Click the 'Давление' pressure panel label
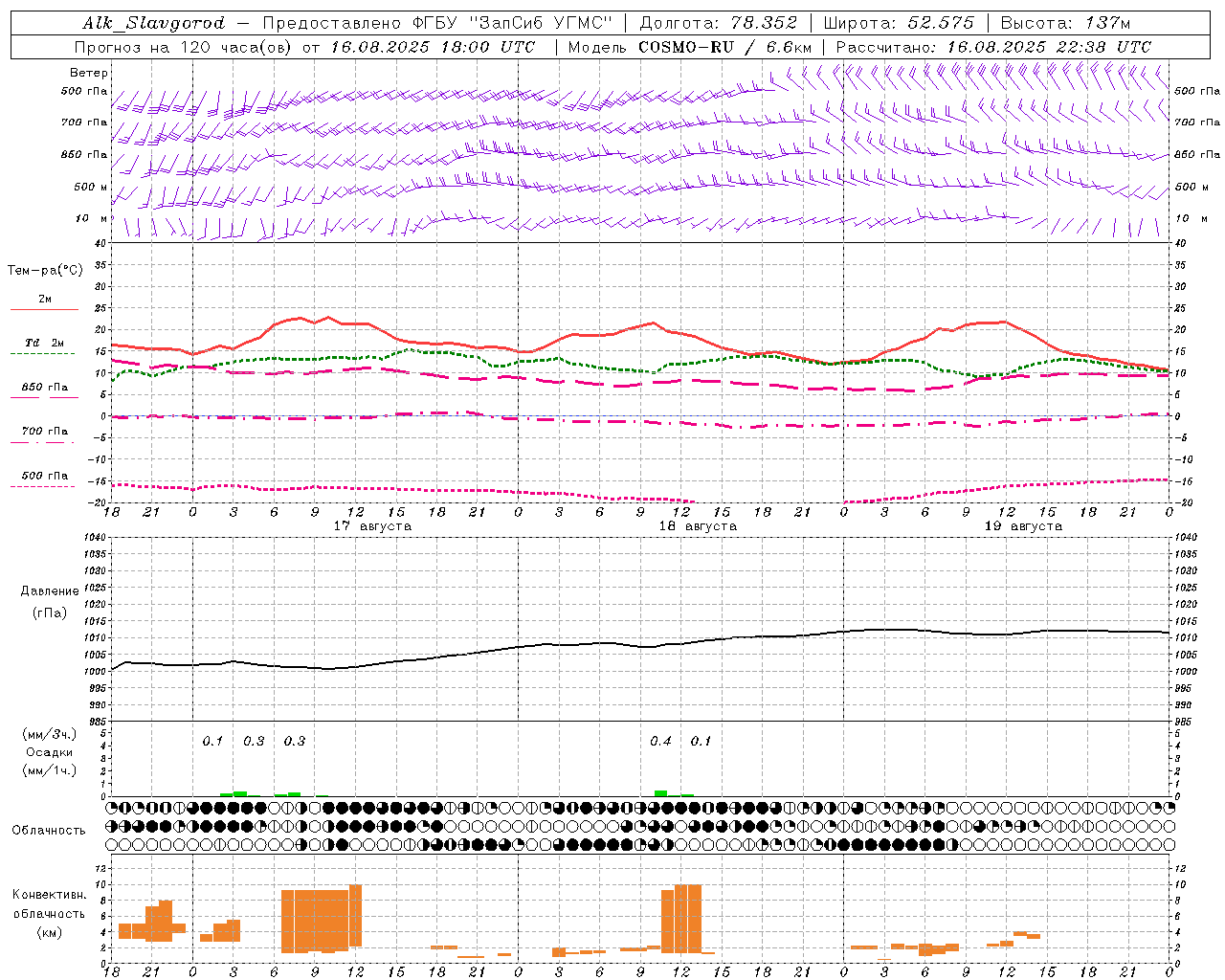Image resolution: width=1225 pixels, height=980 pixels. click(49, 591)
